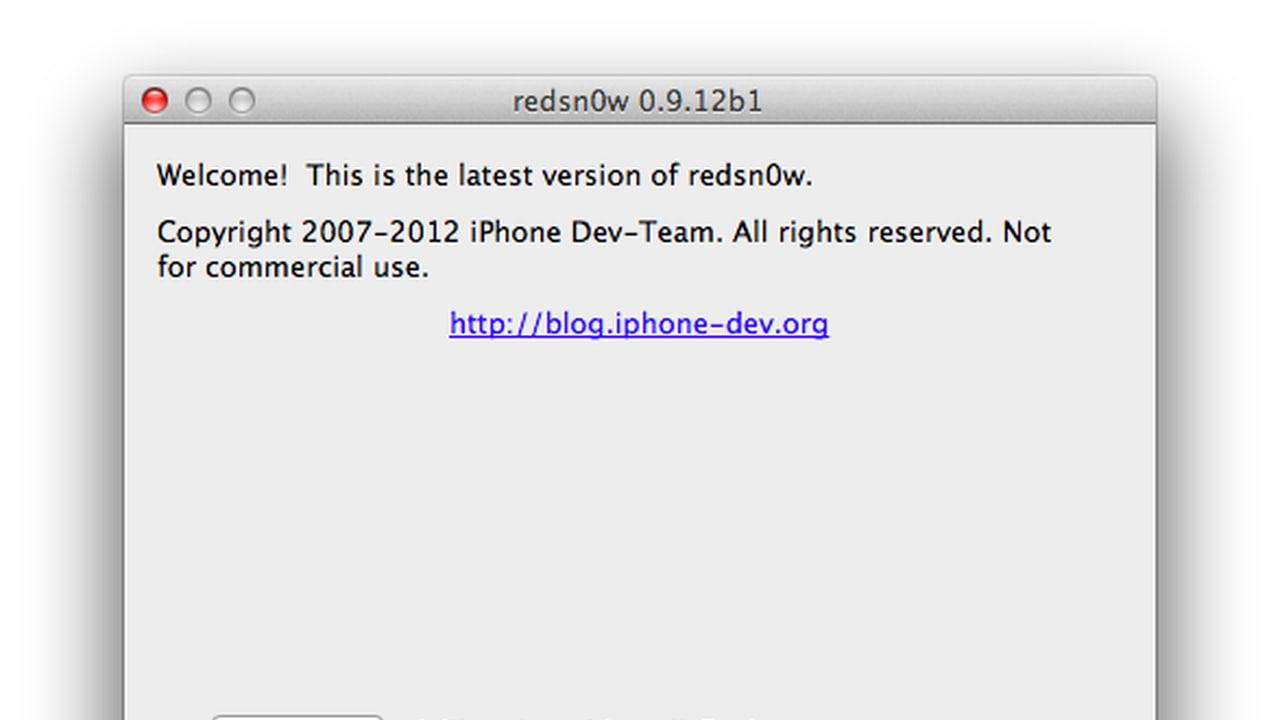The height and width of the screenshot is (720, 1280).
Task: Click the partially visible button at bottom left
Action: point(297,717)
